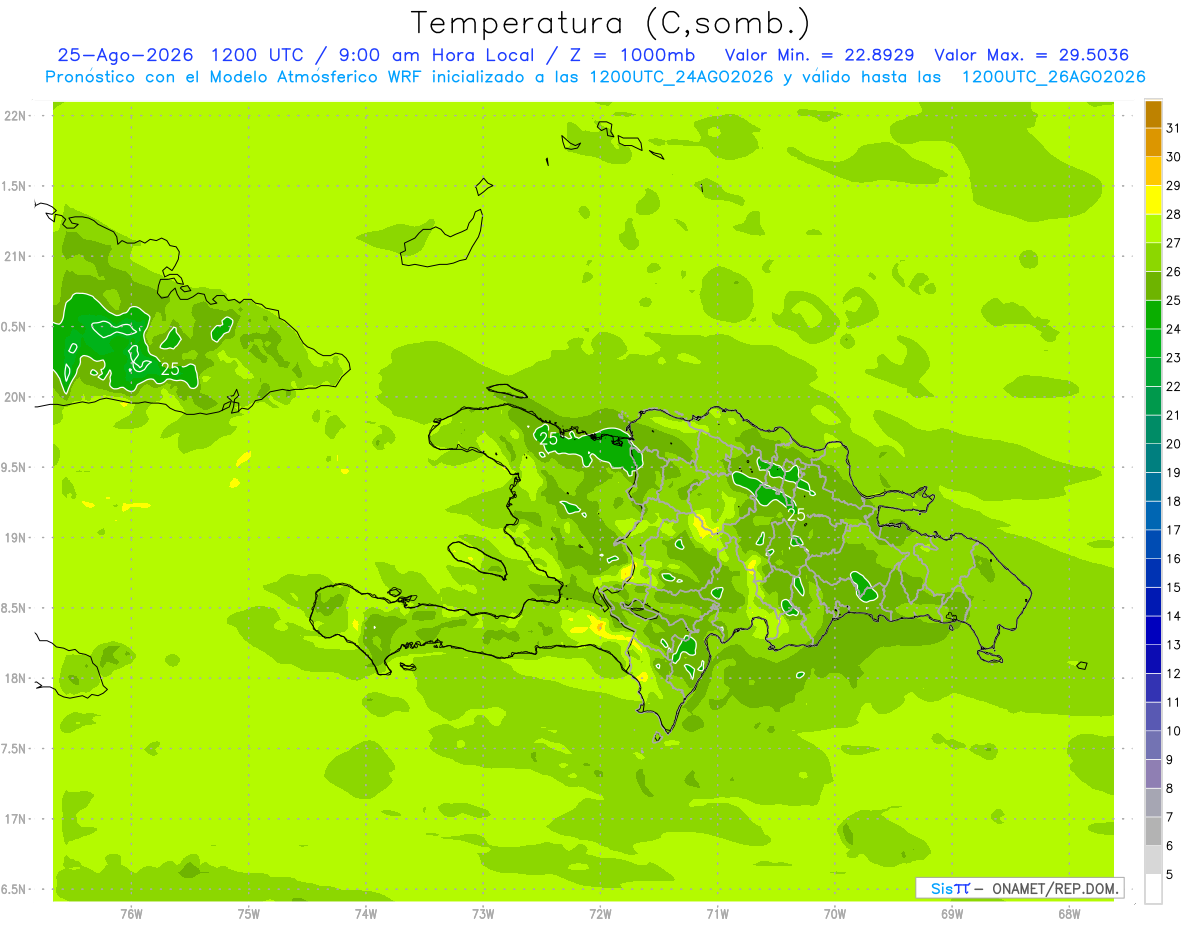Click the "31" colorbar value label
Viewport: 1200px width, 927px height.
coord(1174,128)
